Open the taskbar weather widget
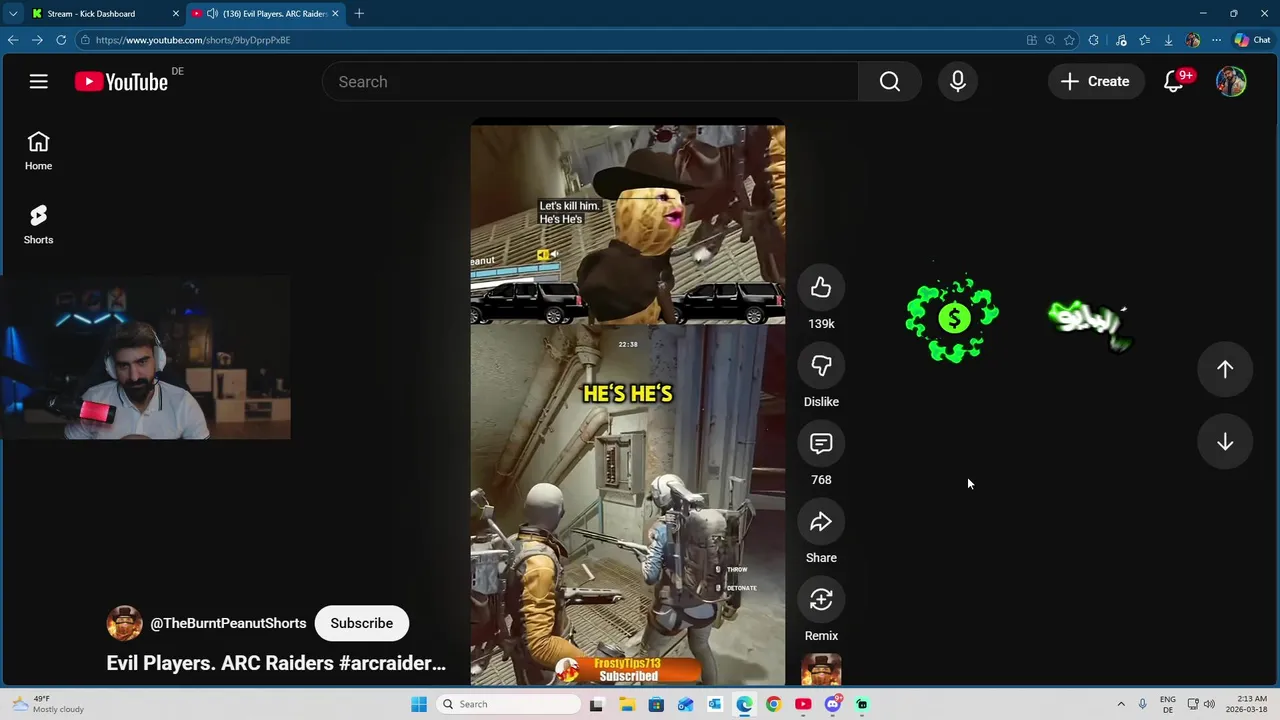The height and width of the screenshot is (720, 1280). point(48,704)
